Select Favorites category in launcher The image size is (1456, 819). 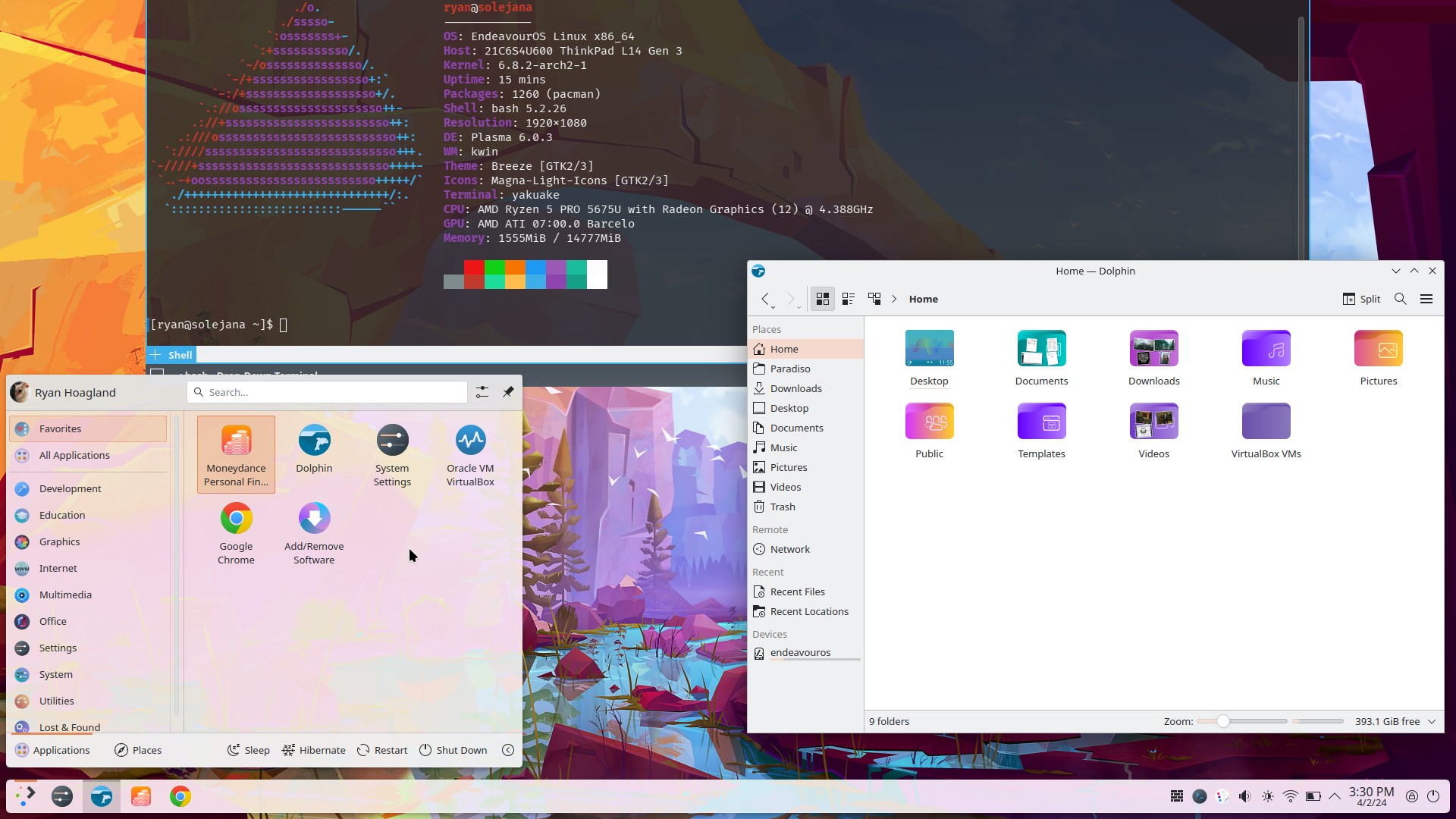coord(88,428)
